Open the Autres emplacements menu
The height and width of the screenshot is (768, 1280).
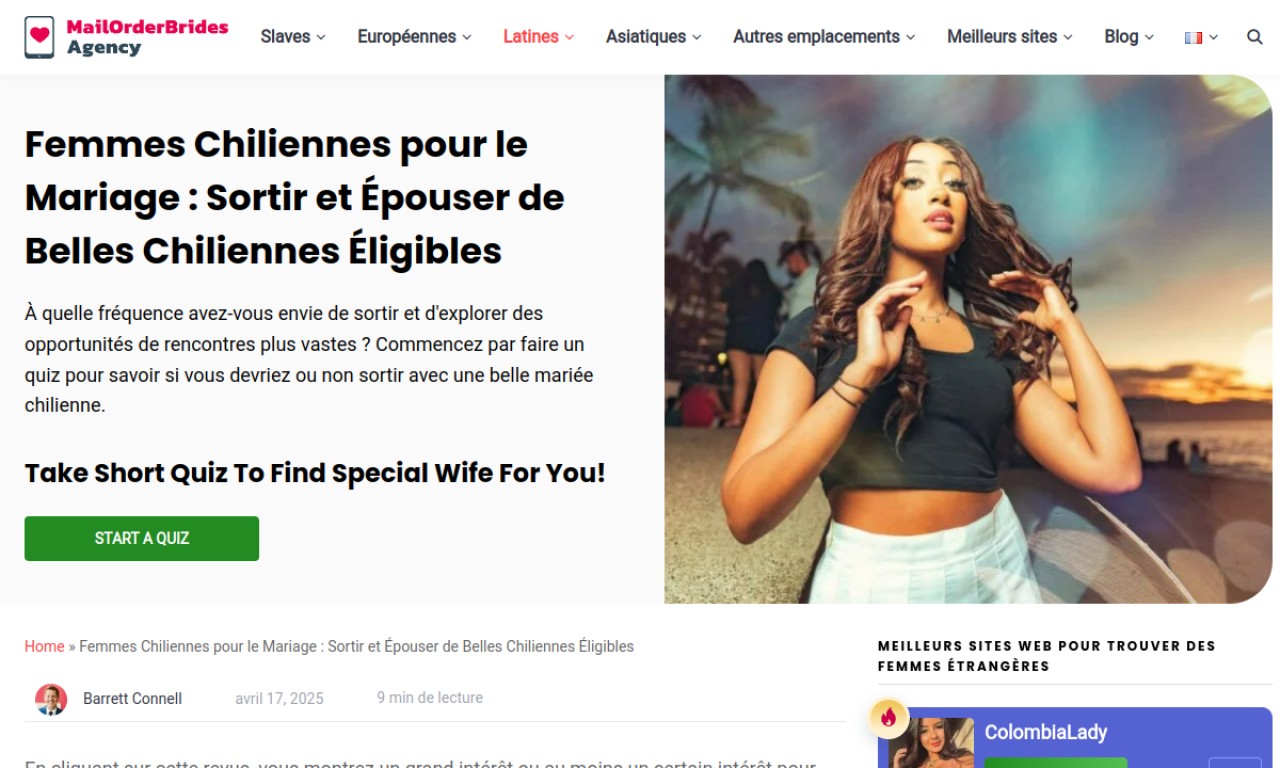824,37
